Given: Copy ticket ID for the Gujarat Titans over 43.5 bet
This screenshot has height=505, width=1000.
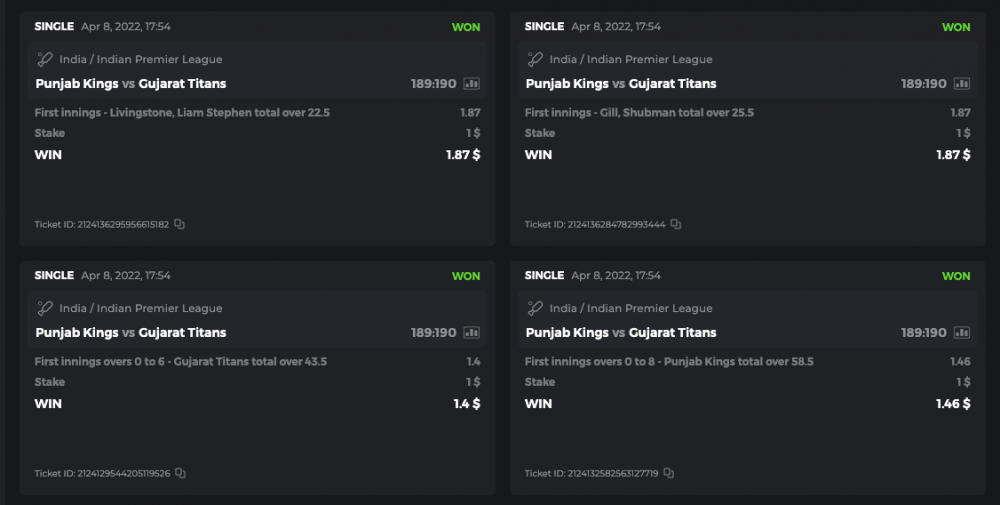Looking at the screenshot, I should click(x=181, y=474).
